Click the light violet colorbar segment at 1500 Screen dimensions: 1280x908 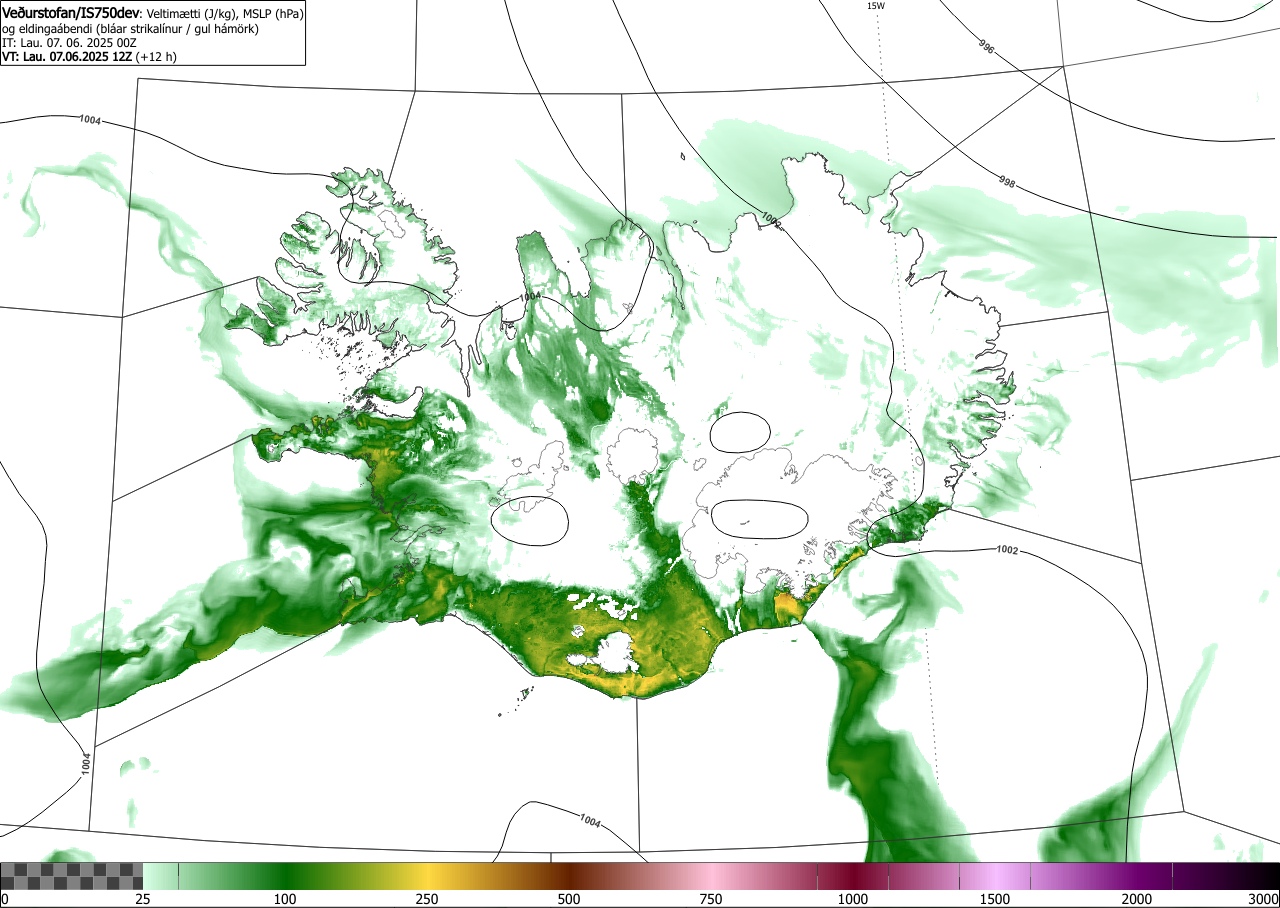[x=995, y=876]
